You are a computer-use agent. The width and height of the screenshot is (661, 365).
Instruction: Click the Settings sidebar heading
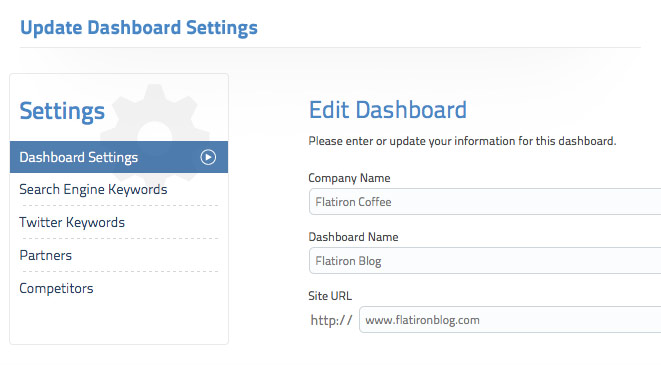point(62,111)
